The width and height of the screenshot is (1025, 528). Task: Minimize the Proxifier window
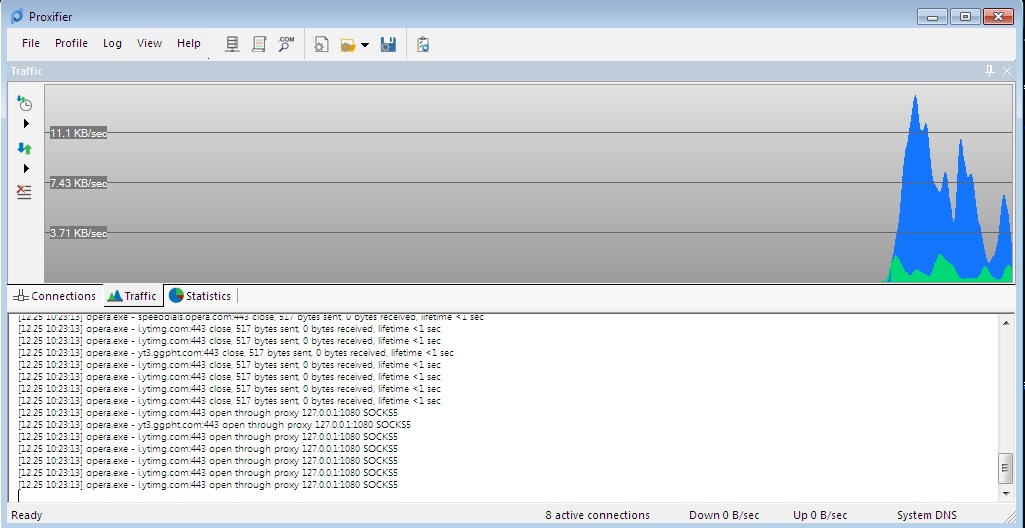pyautogui.click(x=932, y=17)
